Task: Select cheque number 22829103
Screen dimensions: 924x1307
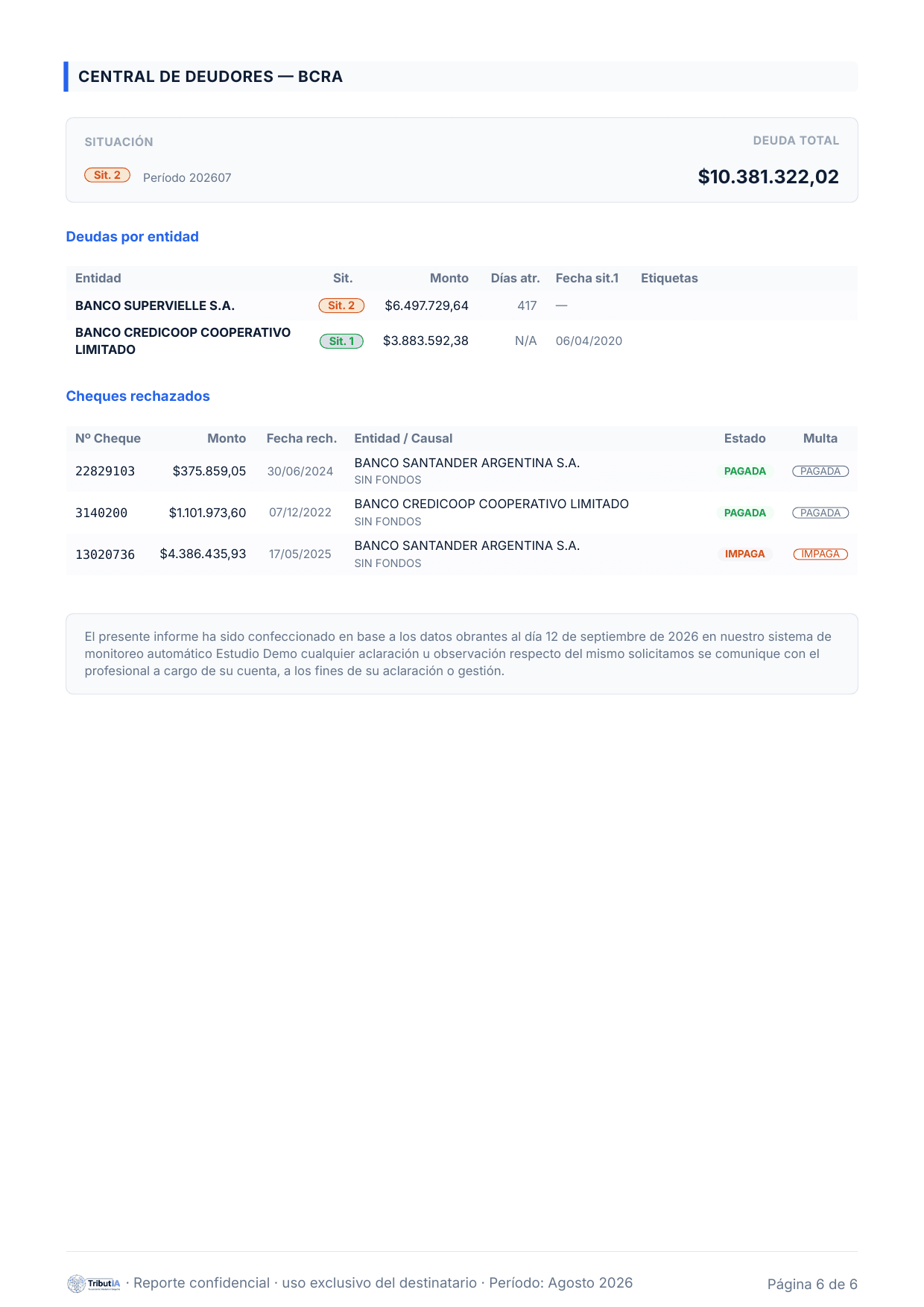Action: point(105,471)
